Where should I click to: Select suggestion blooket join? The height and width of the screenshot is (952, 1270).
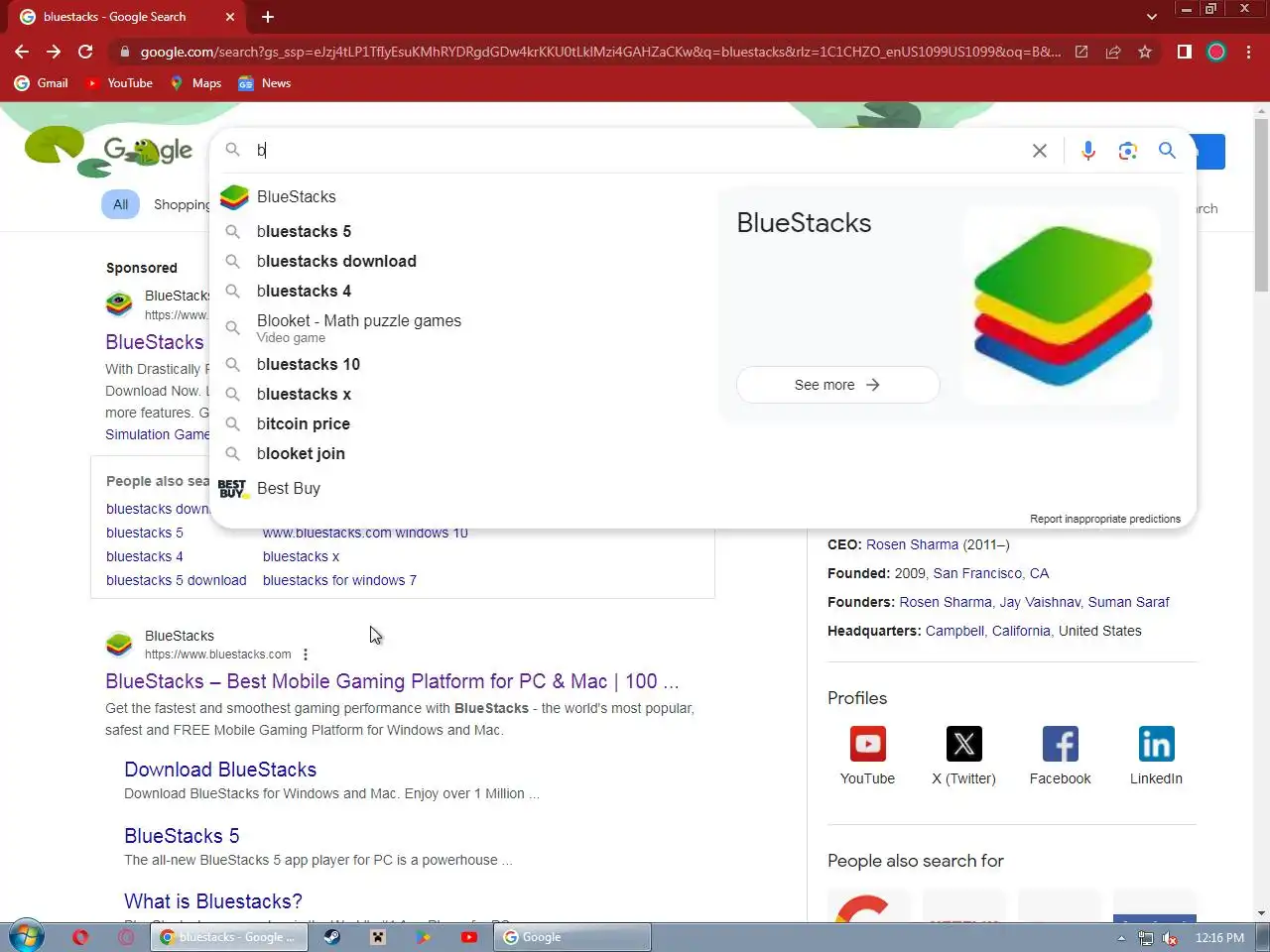pyautogui.click(x=461, y=453)
